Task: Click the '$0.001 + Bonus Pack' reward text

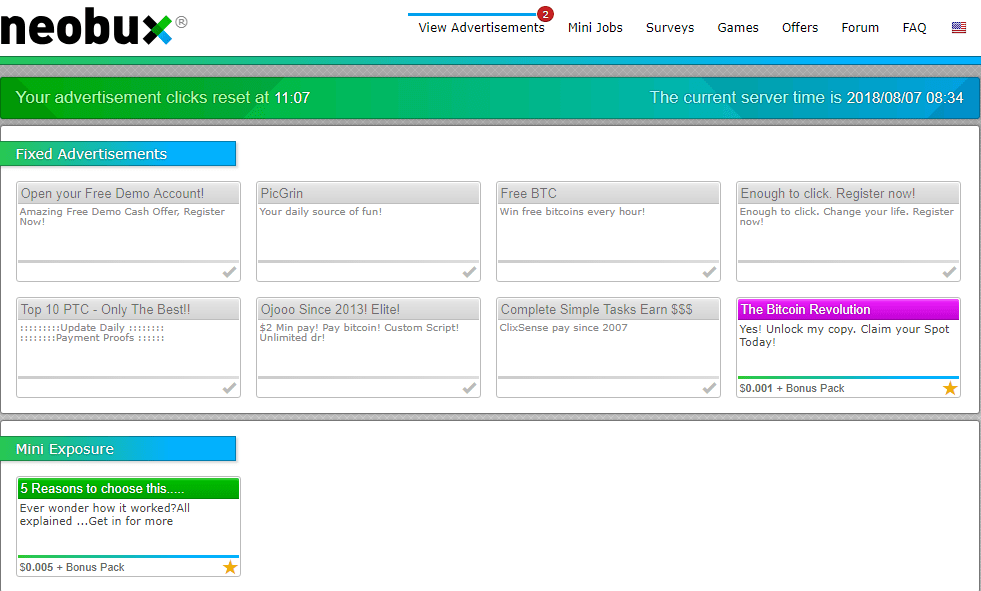Action: (x=791, y=388)
